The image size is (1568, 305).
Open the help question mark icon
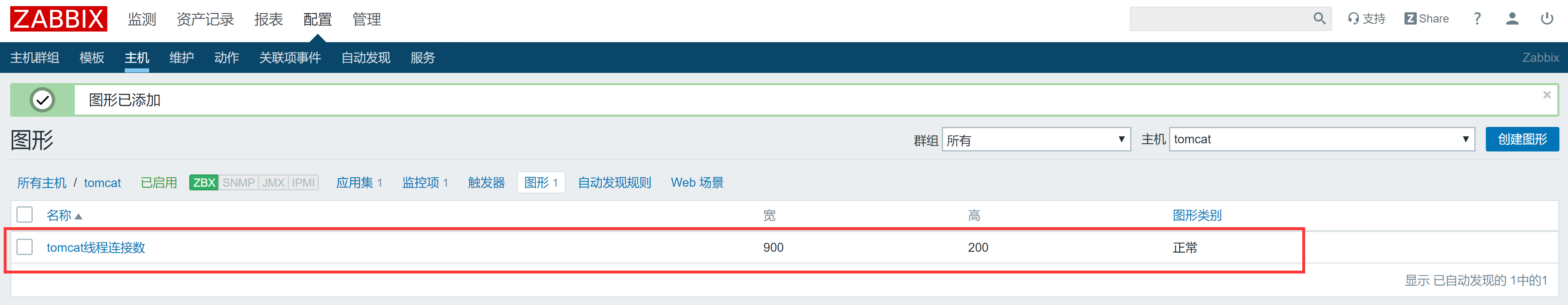click(x=1477, y=19)
